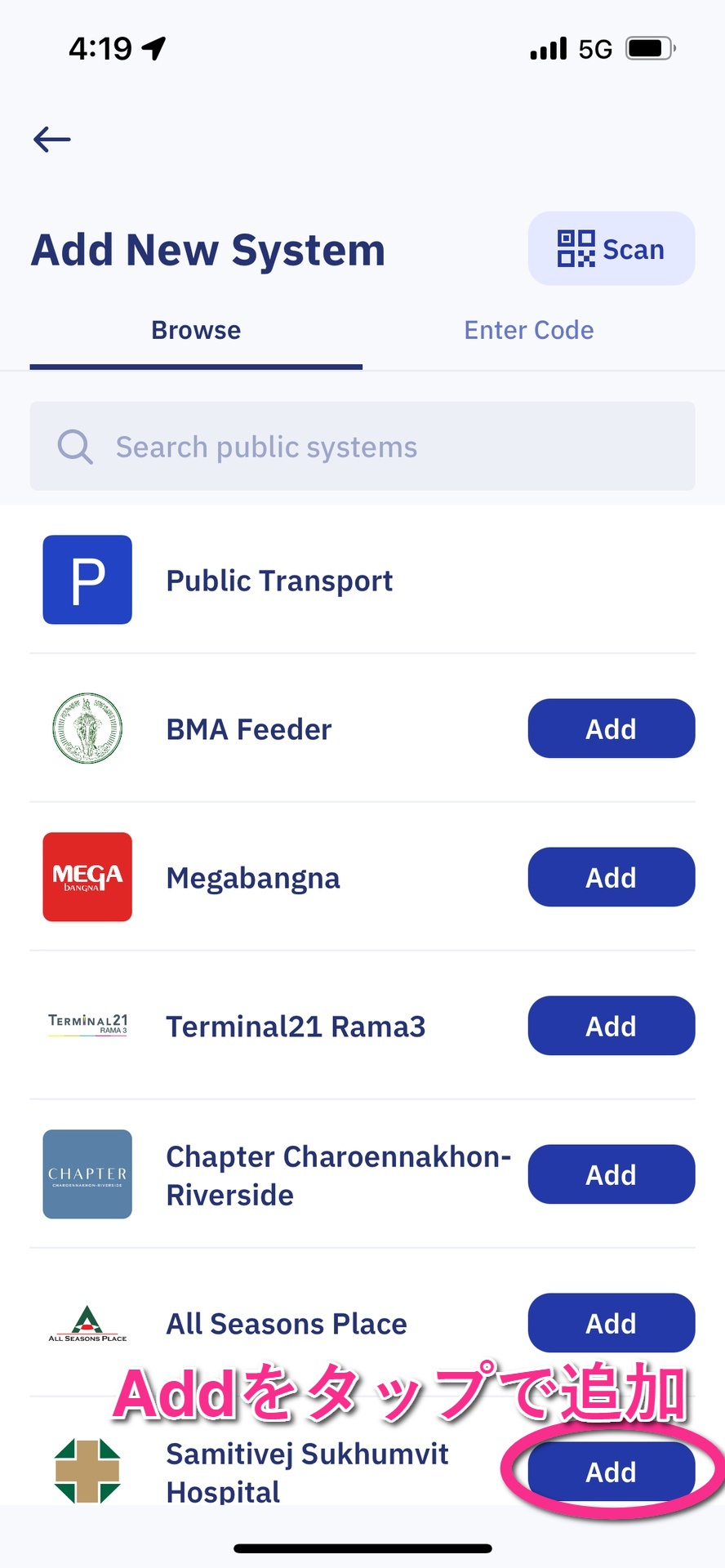Tap the Samitivej Hospital cross logo
This screenshot has height=1568, width=725.
point(87,1472)
